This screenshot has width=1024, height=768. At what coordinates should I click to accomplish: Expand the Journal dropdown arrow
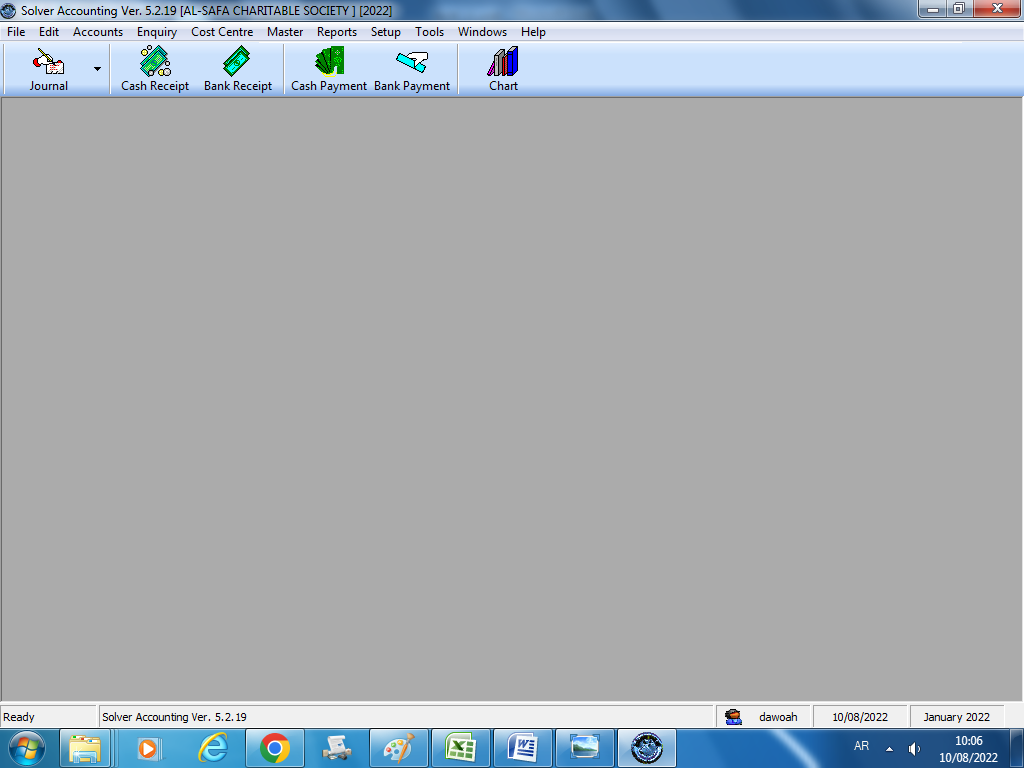97,69
